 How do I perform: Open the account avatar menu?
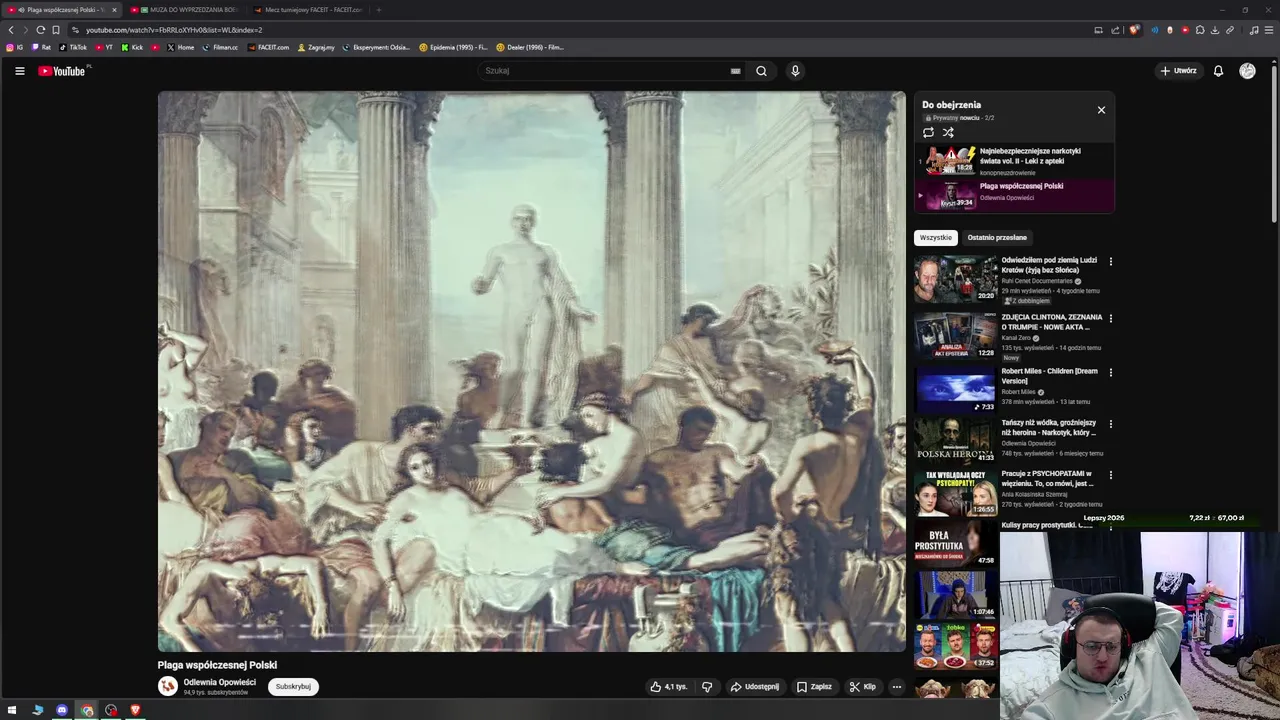pos(1247,71)
